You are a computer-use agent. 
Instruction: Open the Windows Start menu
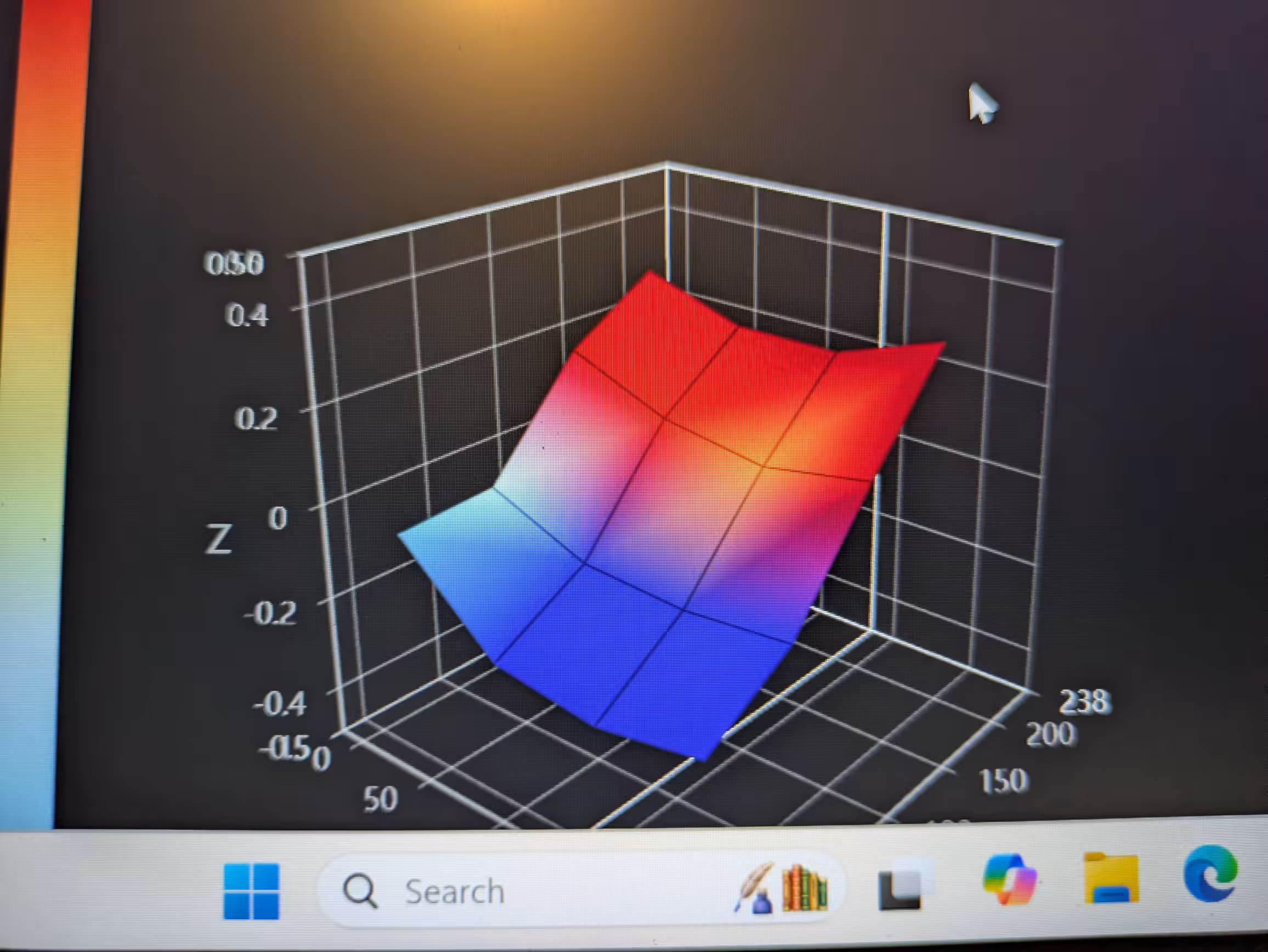251,891
